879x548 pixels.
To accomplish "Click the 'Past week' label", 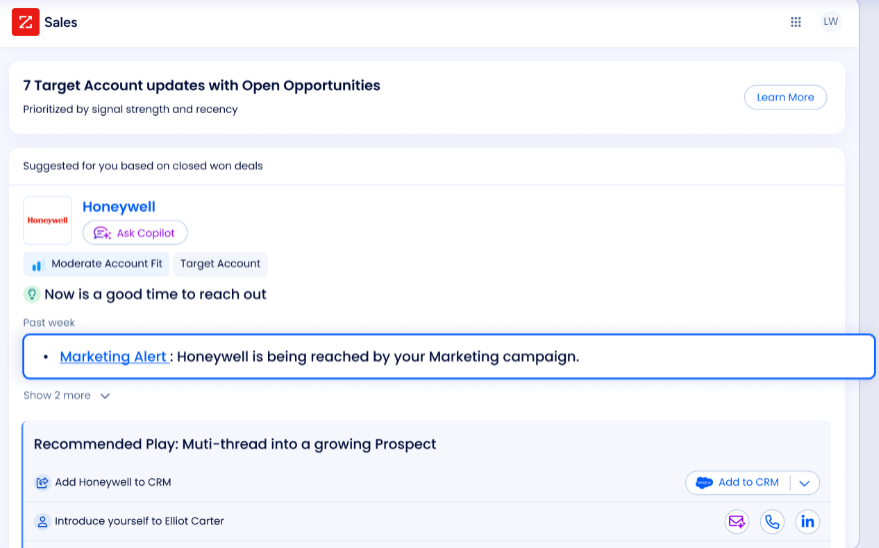I will pyautogui.click(x=49, y=323).
